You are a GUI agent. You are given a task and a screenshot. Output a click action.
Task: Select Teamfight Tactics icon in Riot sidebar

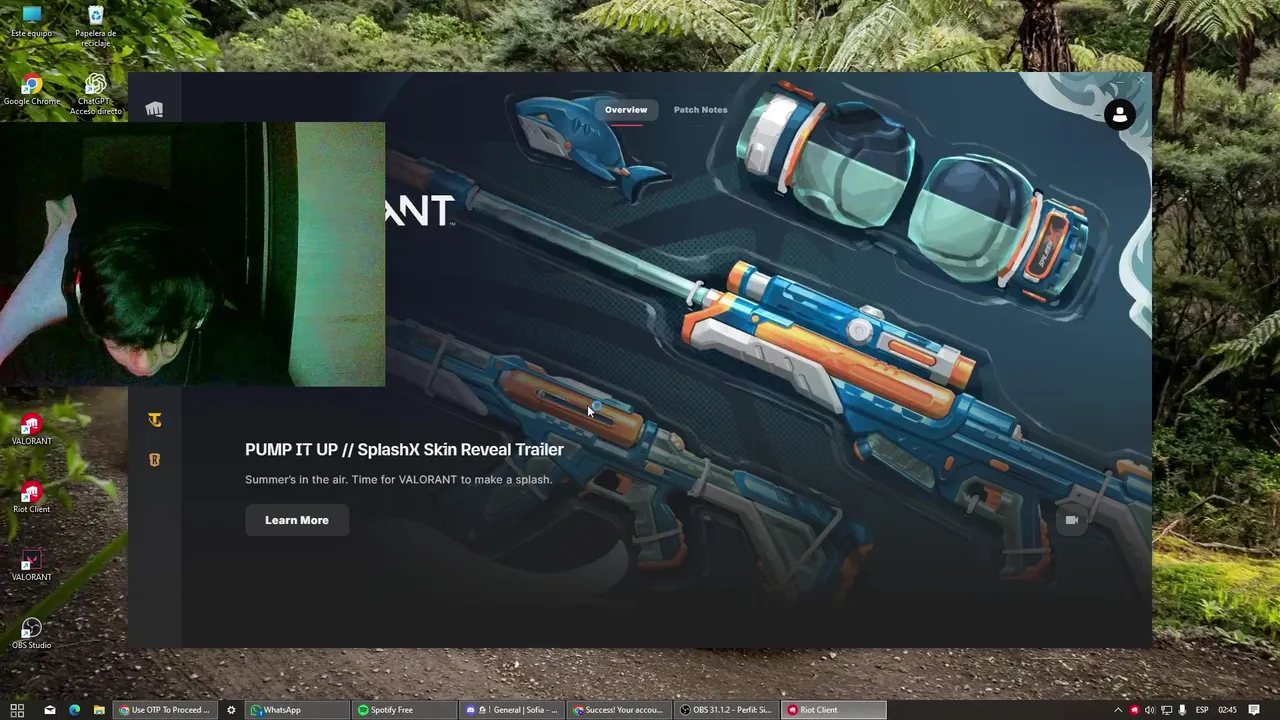point(155,420)
